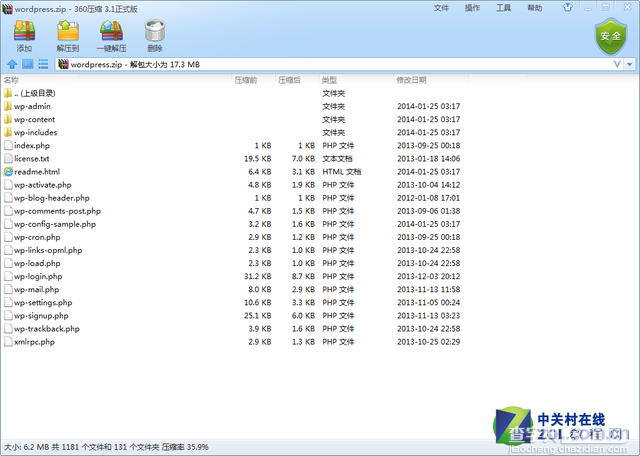This screenshot has height=456, width=640.
Task: Select the wp-load.php file name
Action: pos(37,263)
